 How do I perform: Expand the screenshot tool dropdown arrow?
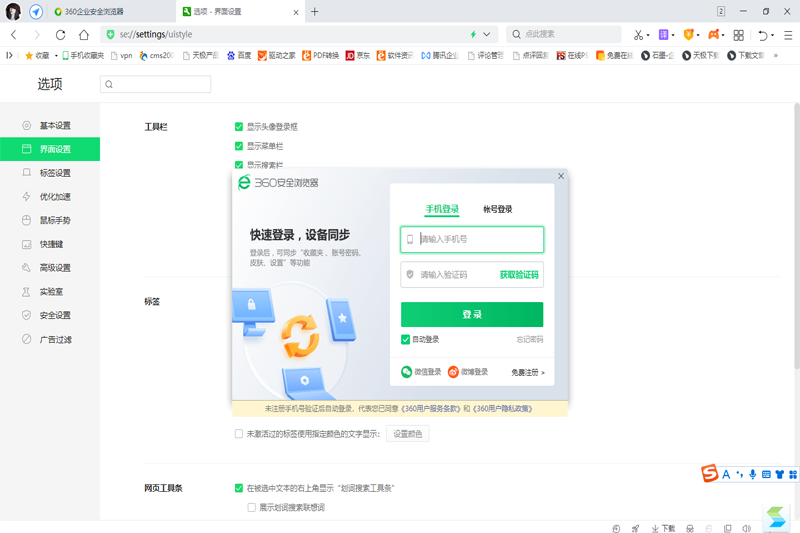[x=648, y=35]
